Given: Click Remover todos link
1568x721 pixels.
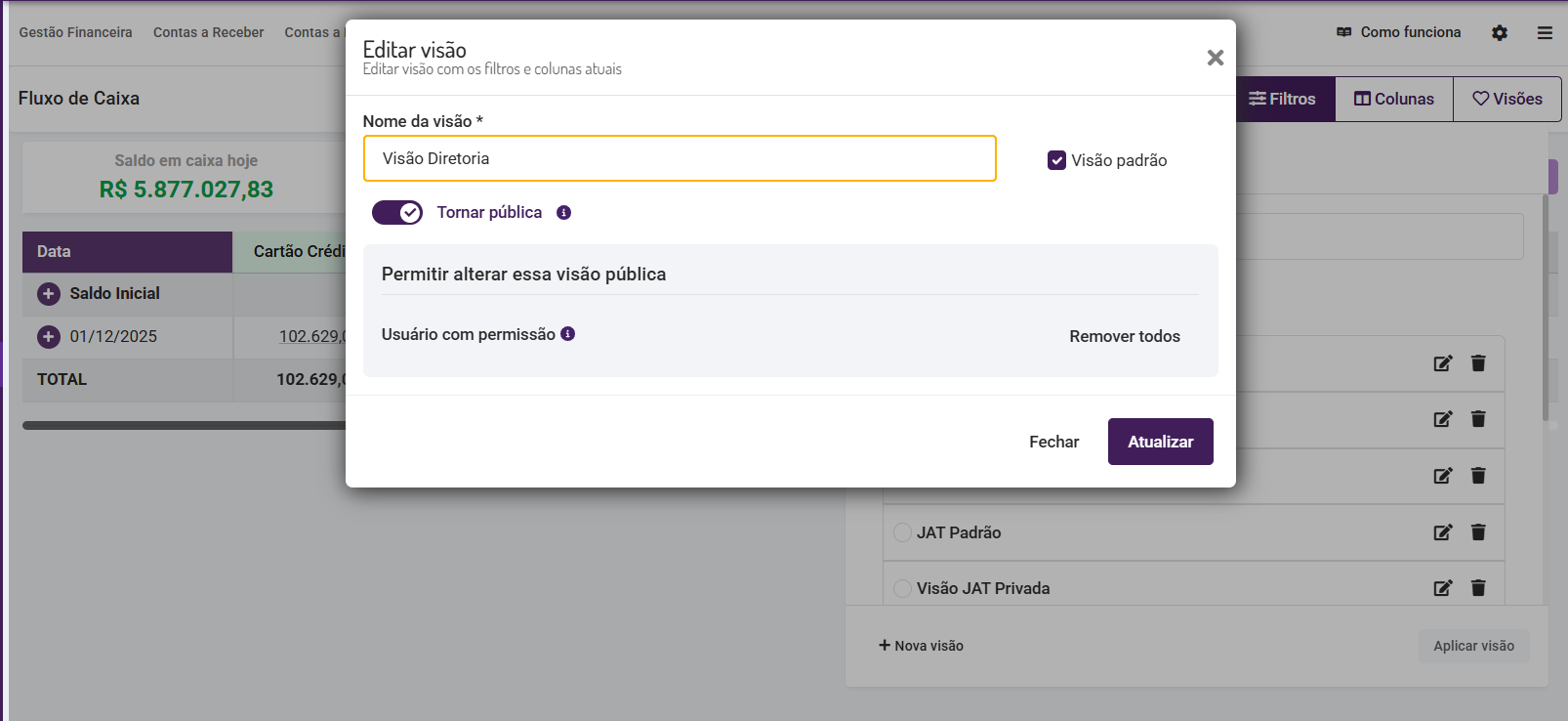Looking at the screenshot, I should coord(1125,336).
